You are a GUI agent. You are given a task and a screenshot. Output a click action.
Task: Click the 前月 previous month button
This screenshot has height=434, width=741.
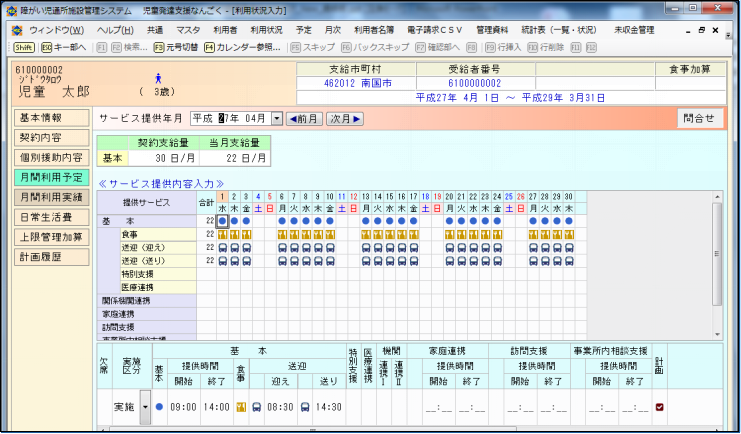[x=304, y=118]
